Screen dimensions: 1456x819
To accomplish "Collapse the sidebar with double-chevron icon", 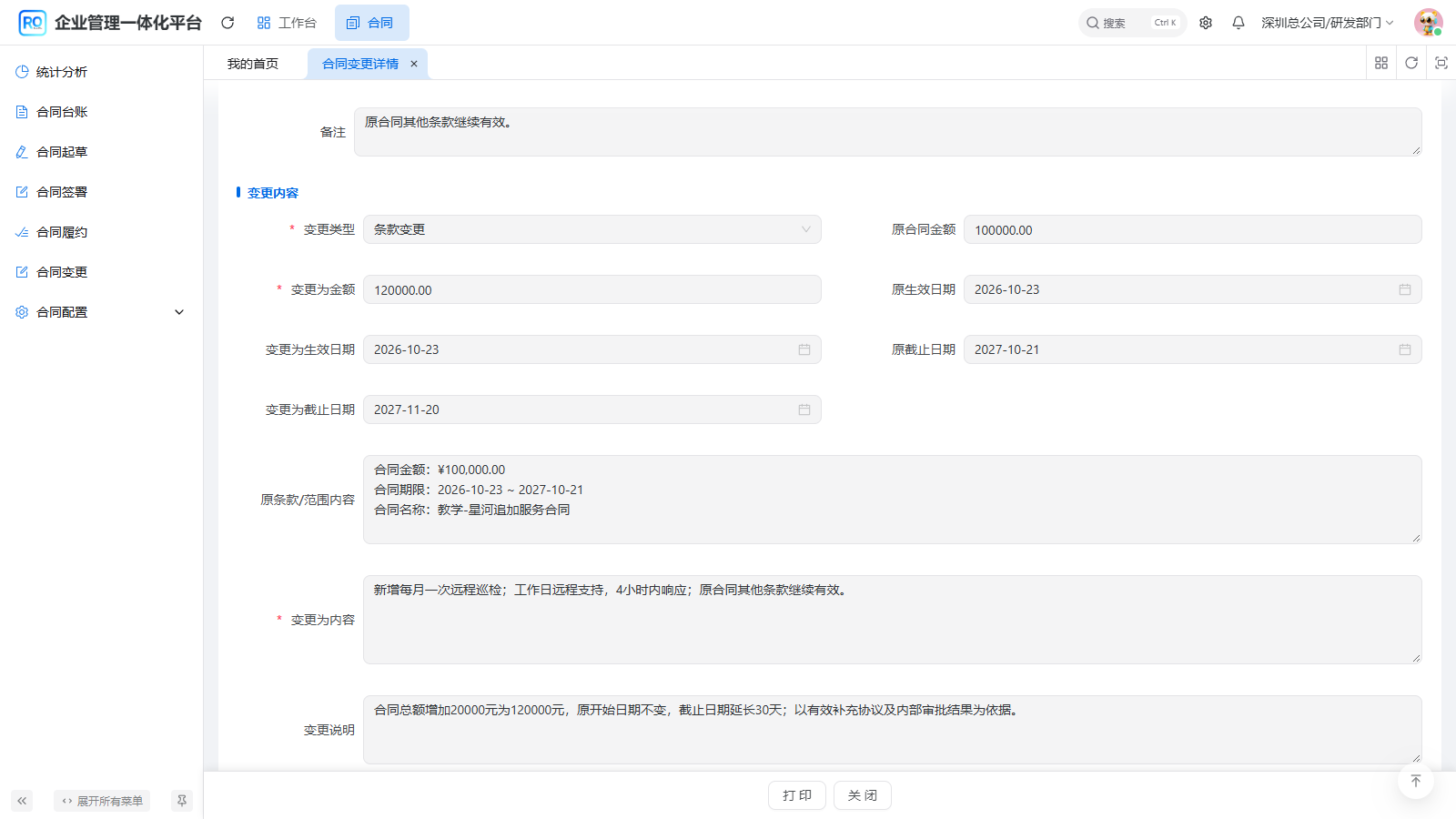I will point(22,801).
